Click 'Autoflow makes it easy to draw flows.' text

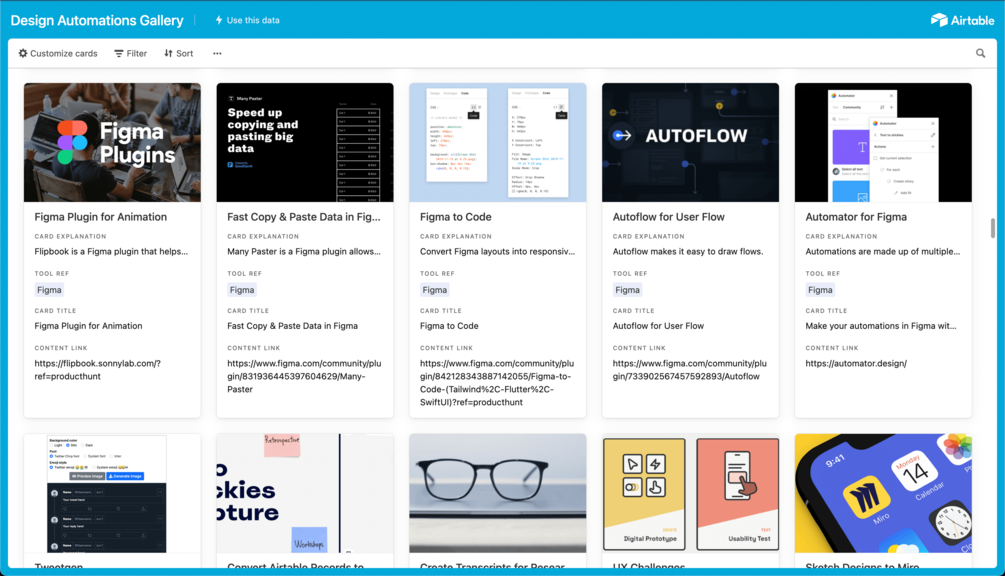[688, 252]
